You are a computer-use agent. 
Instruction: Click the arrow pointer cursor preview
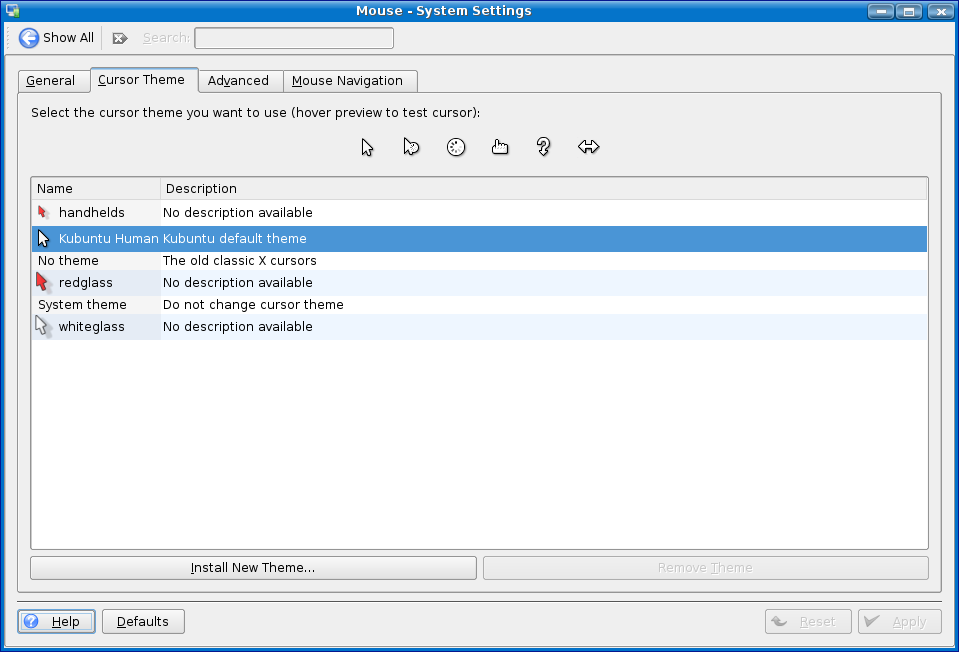(368, 147)
